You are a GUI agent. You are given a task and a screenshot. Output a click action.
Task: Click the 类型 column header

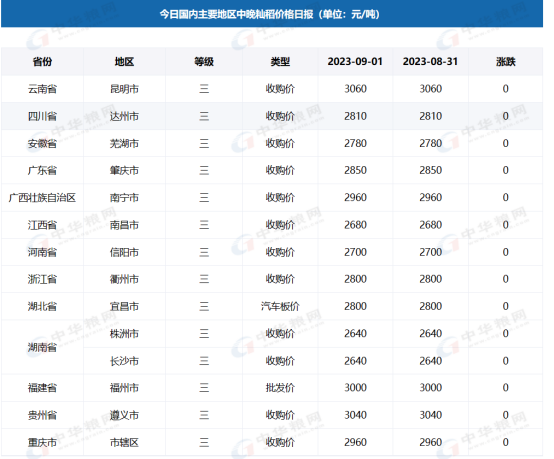[280, 61]
